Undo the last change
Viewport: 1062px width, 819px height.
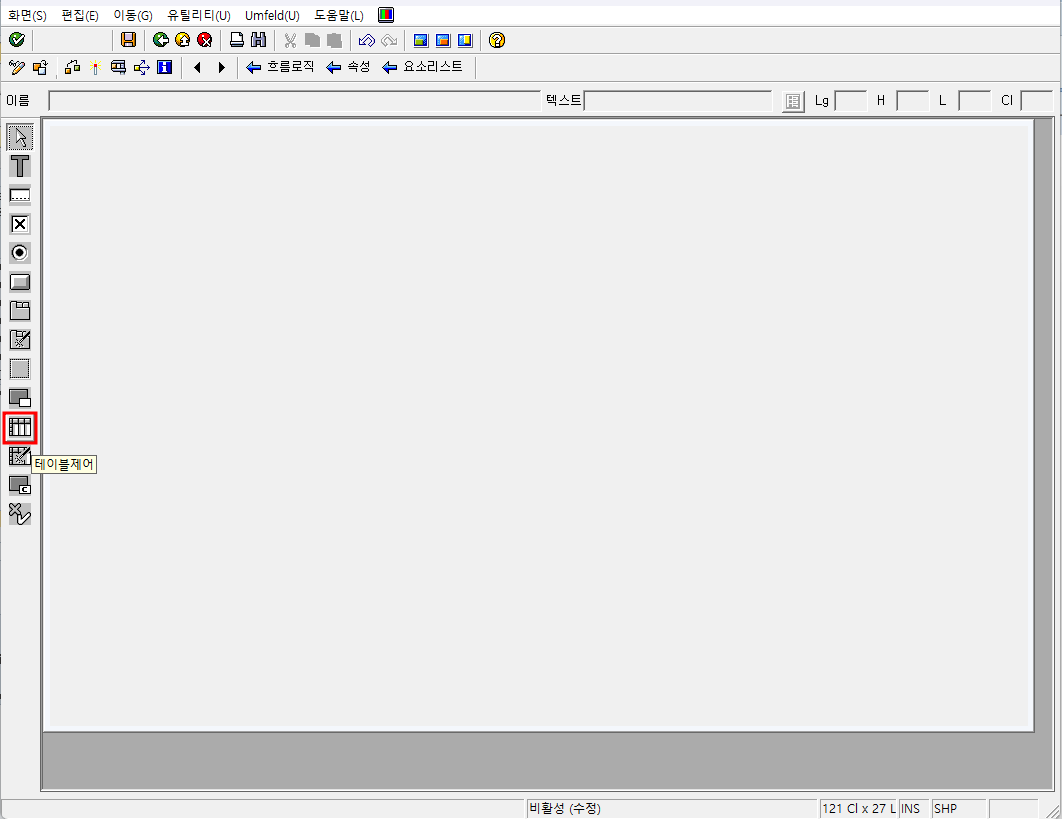366,40
